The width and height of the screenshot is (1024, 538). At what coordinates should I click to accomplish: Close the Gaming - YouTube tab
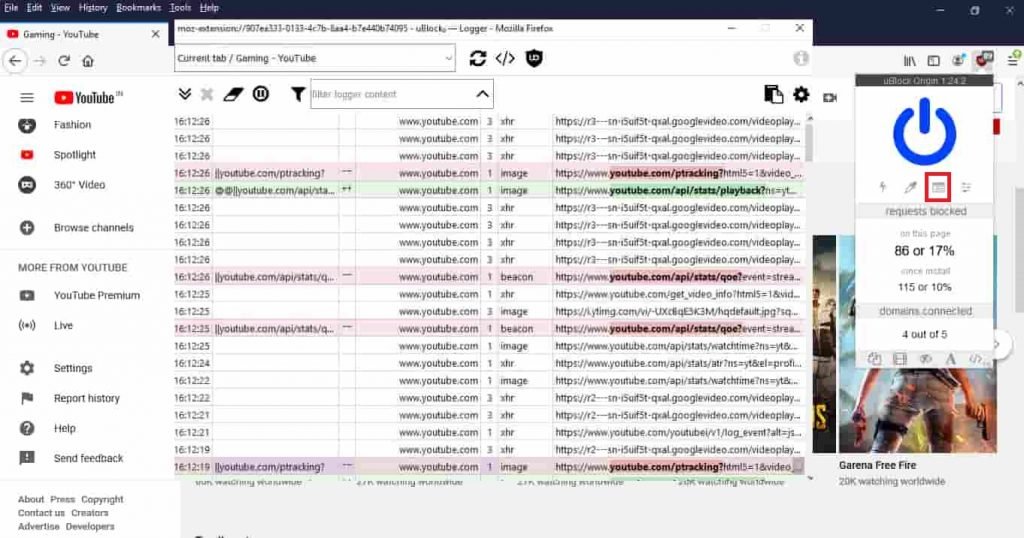[x=155, y=34]
